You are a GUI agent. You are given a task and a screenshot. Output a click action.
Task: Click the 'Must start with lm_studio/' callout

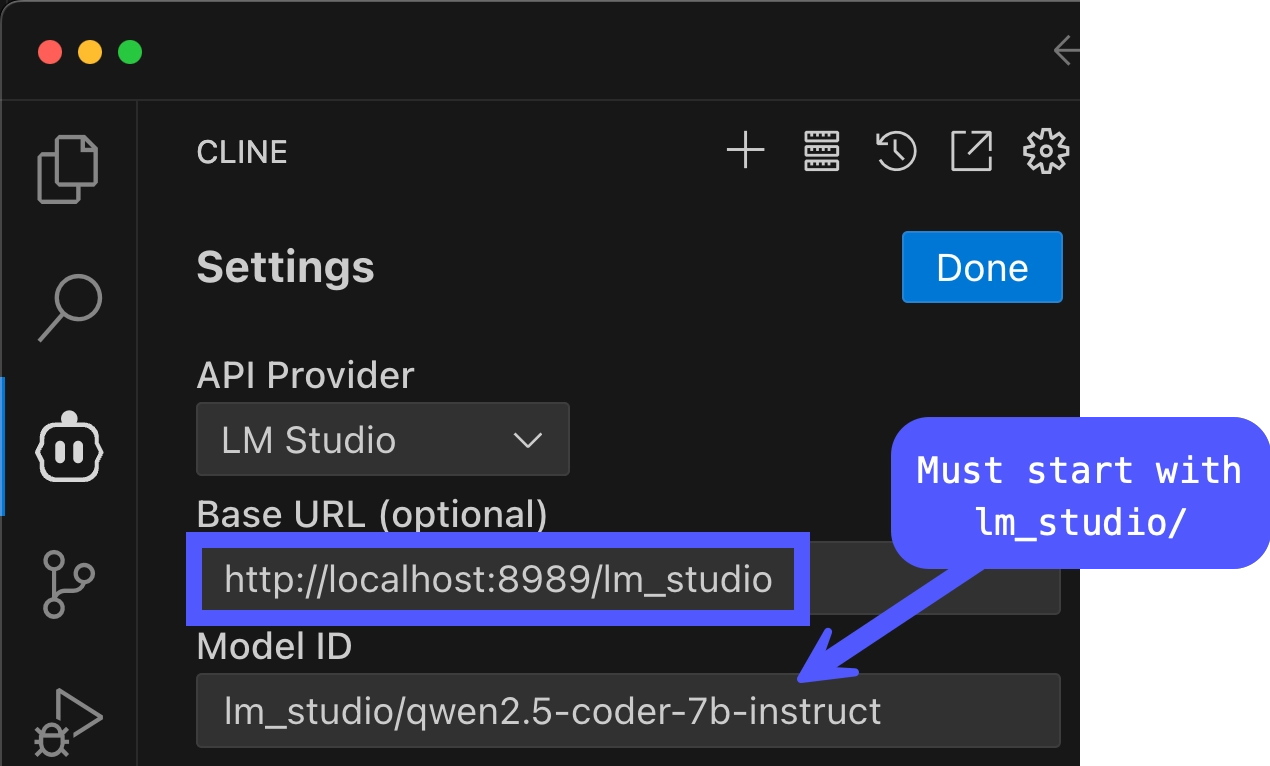click(x=1079, y=493)
